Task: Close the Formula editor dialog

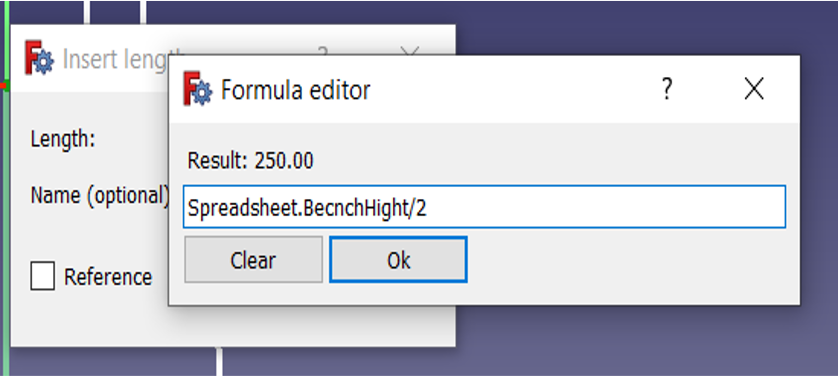Action: pyautogui.click(x=754, y=89)
